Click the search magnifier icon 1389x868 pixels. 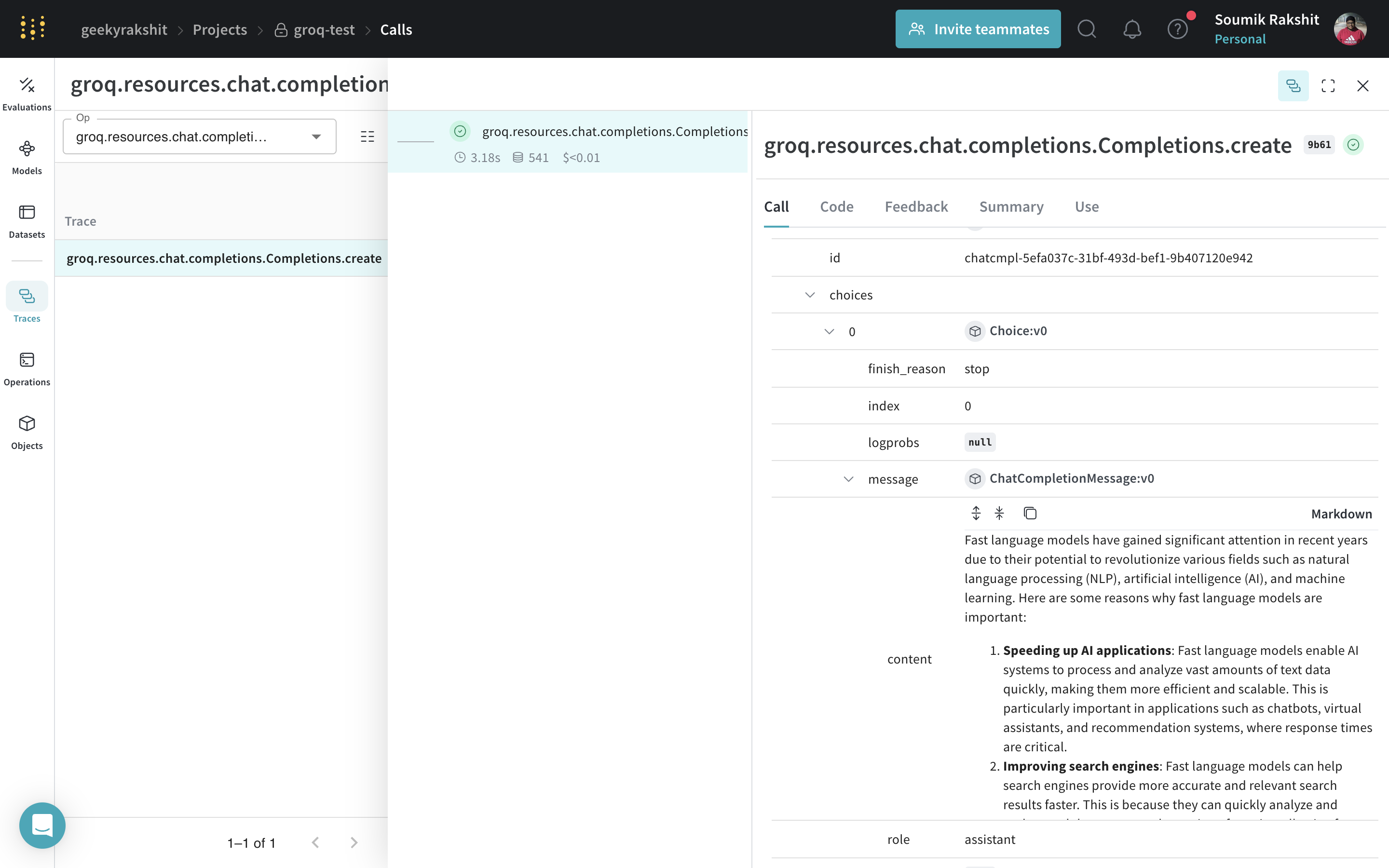tap(1086, 29)
